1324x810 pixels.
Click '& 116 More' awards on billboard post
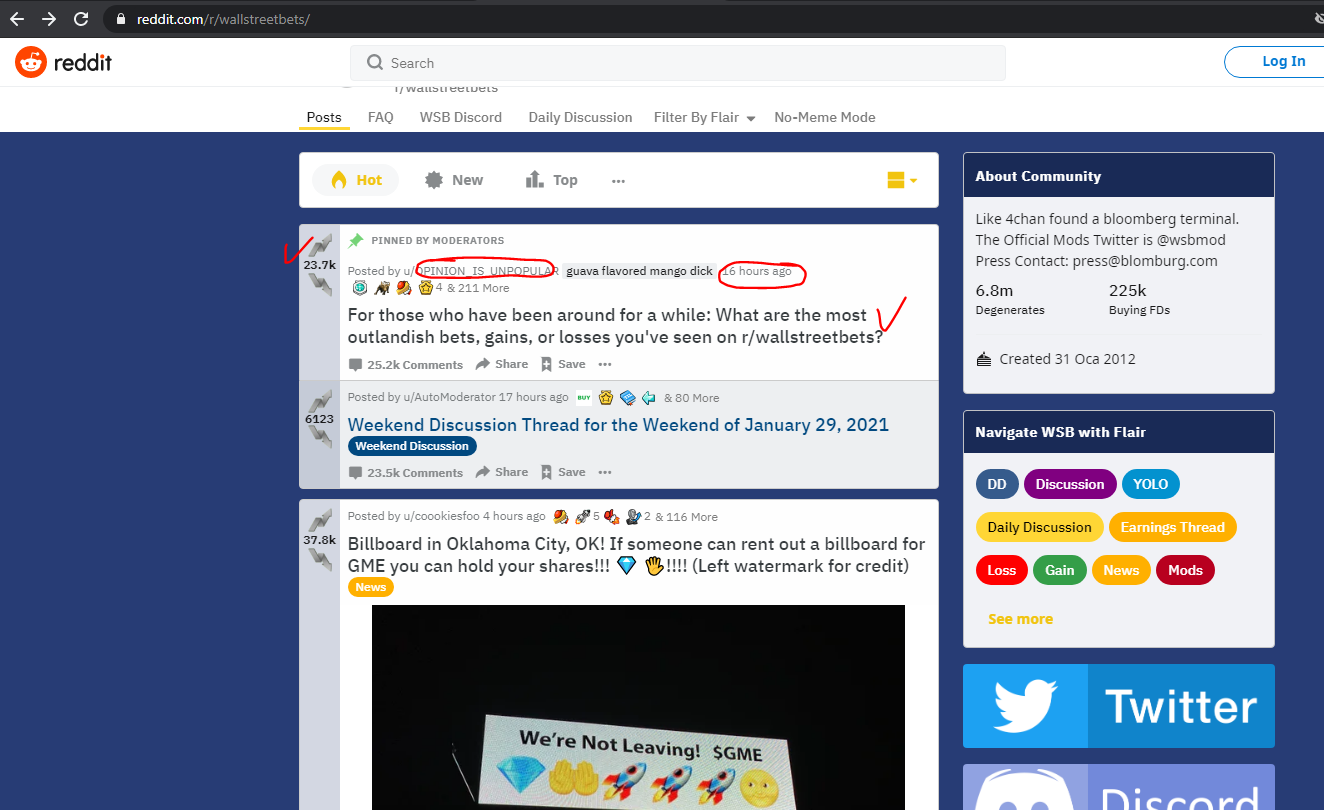(x=686, y=517)
